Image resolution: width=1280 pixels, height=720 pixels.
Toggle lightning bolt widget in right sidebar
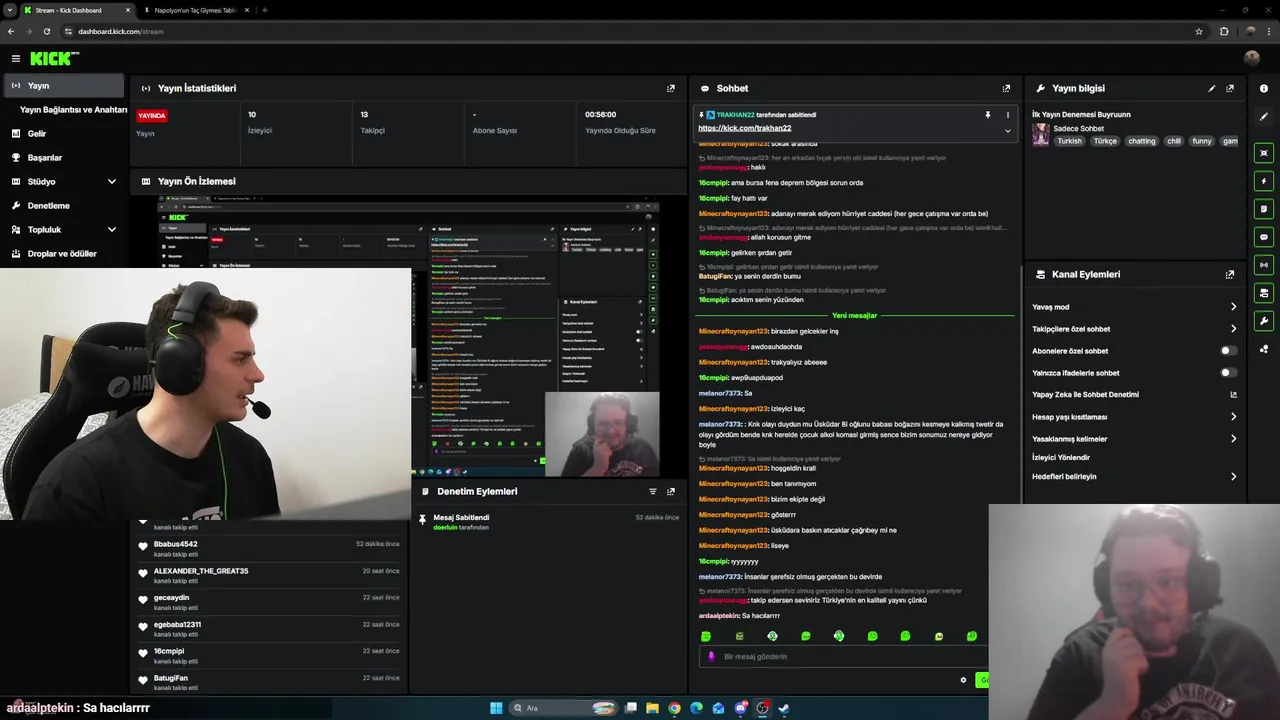click(1264, 181)
